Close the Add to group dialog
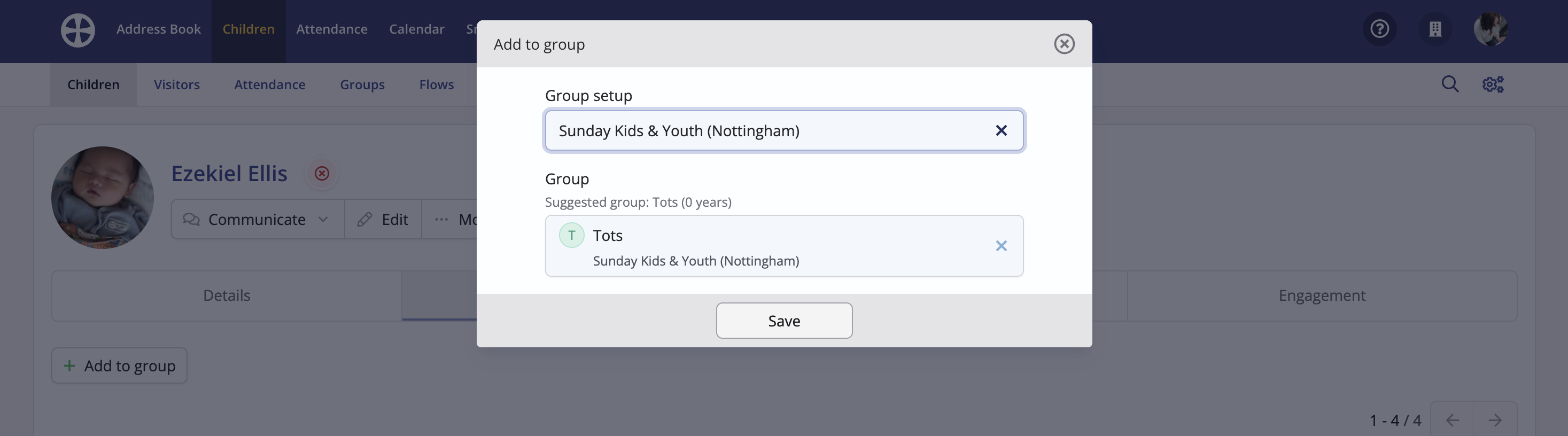1568x436 pixels. tap(1064, 44)
